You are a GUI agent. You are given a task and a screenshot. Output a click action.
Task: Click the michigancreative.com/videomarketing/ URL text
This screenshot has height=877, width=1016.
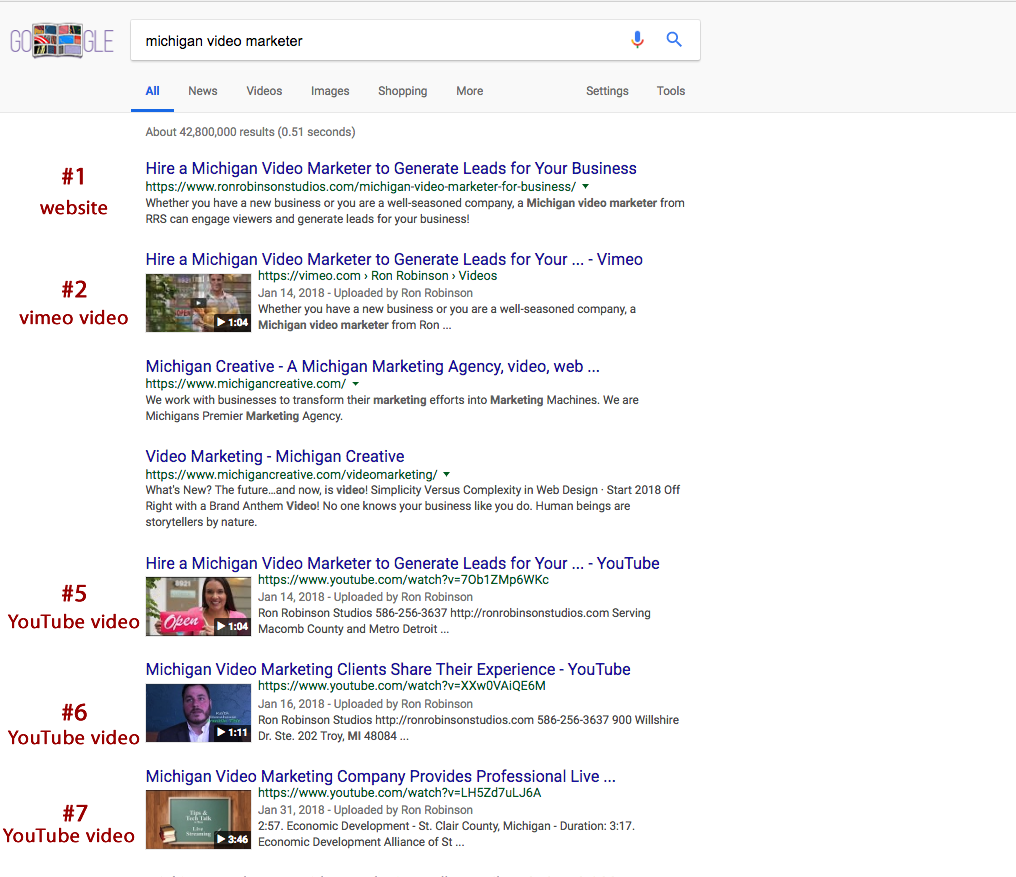click(291, 474)
